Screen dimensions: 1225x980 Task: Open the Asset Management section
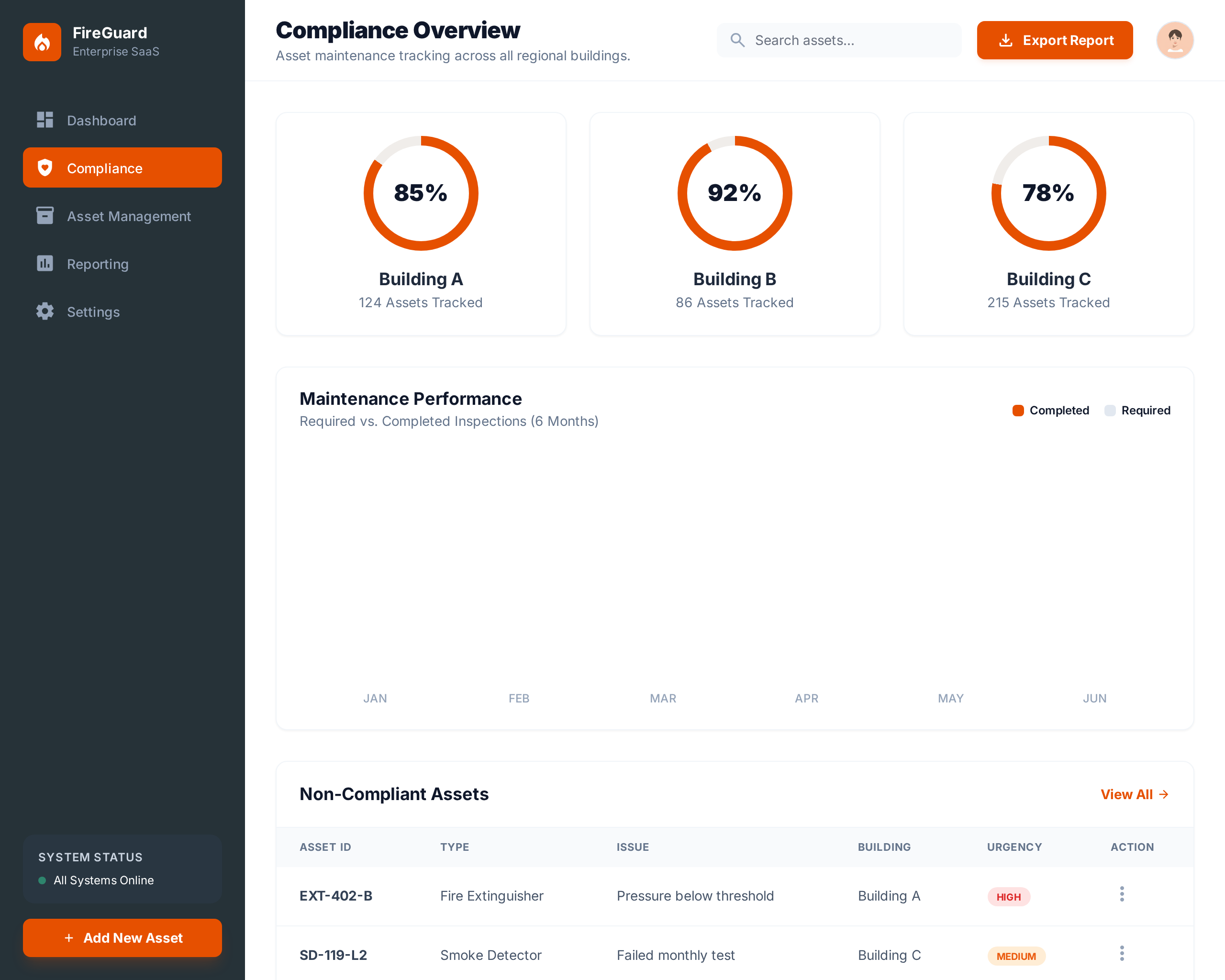[128, 216]
